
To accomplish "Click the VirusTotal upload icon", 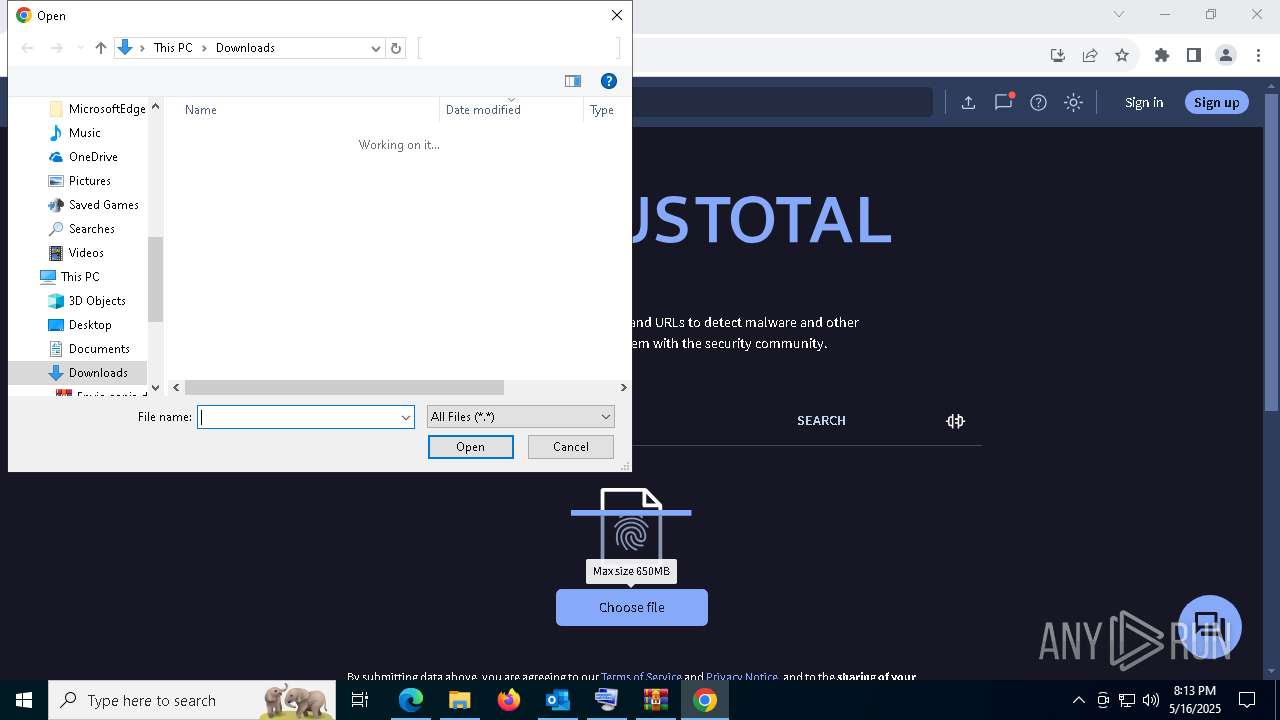I will (x=968, y=102).
